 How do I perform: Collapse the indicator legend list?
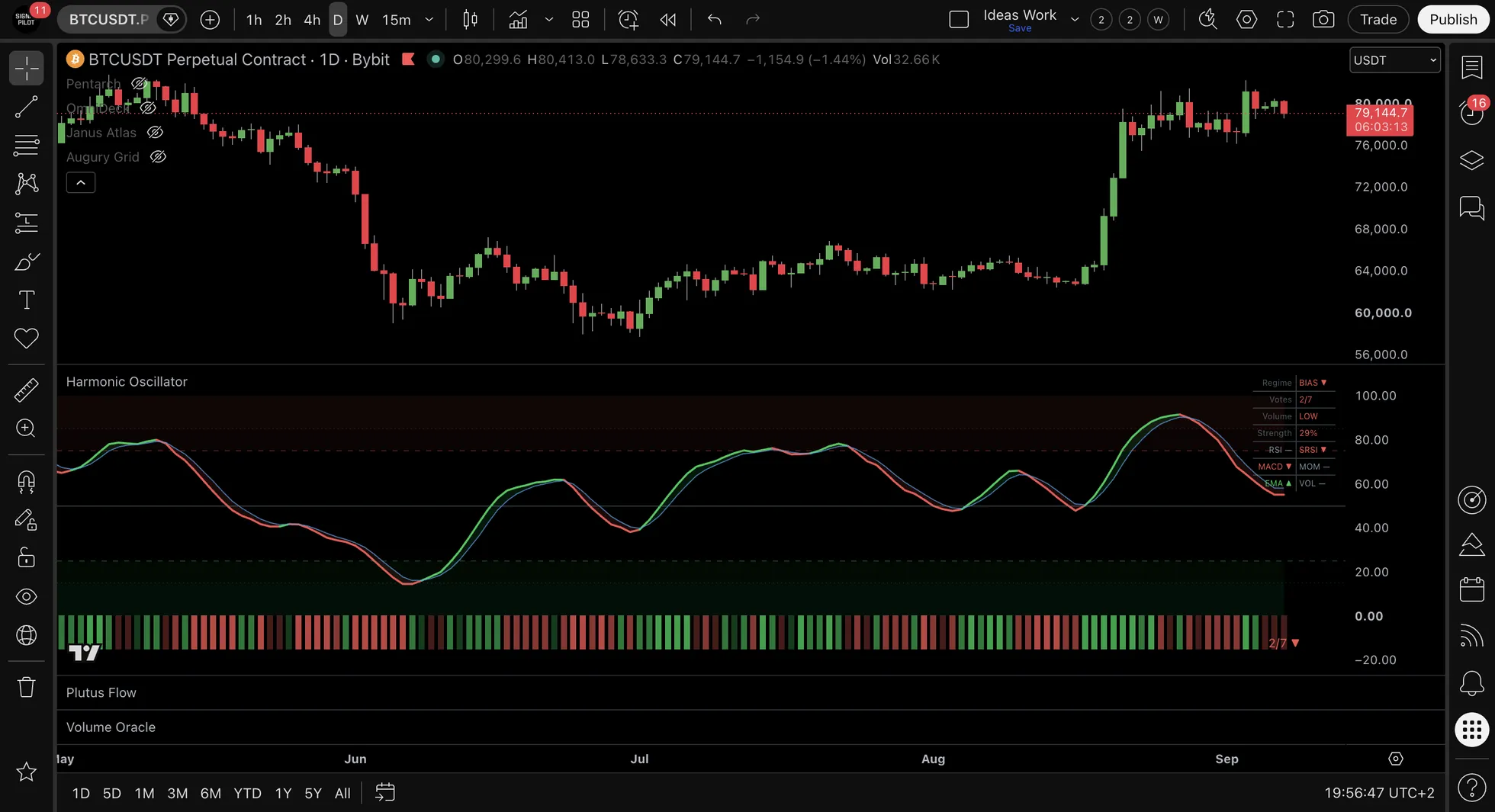tap(81, 183)
